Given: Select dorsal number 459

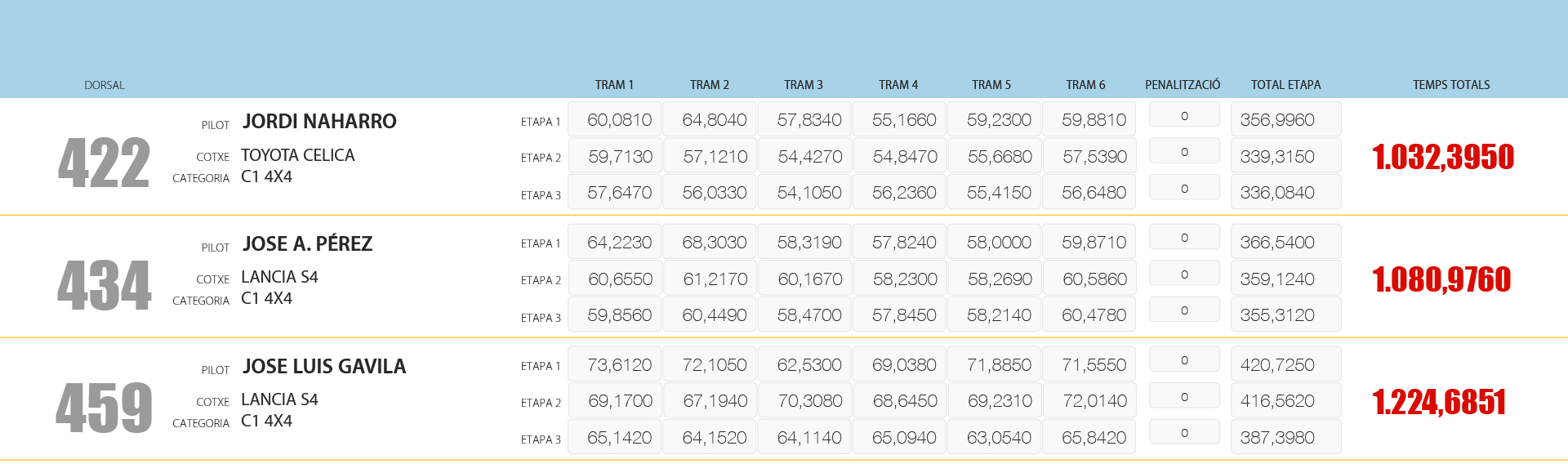Looking at the screenshot, I should [x=104, y=408].
